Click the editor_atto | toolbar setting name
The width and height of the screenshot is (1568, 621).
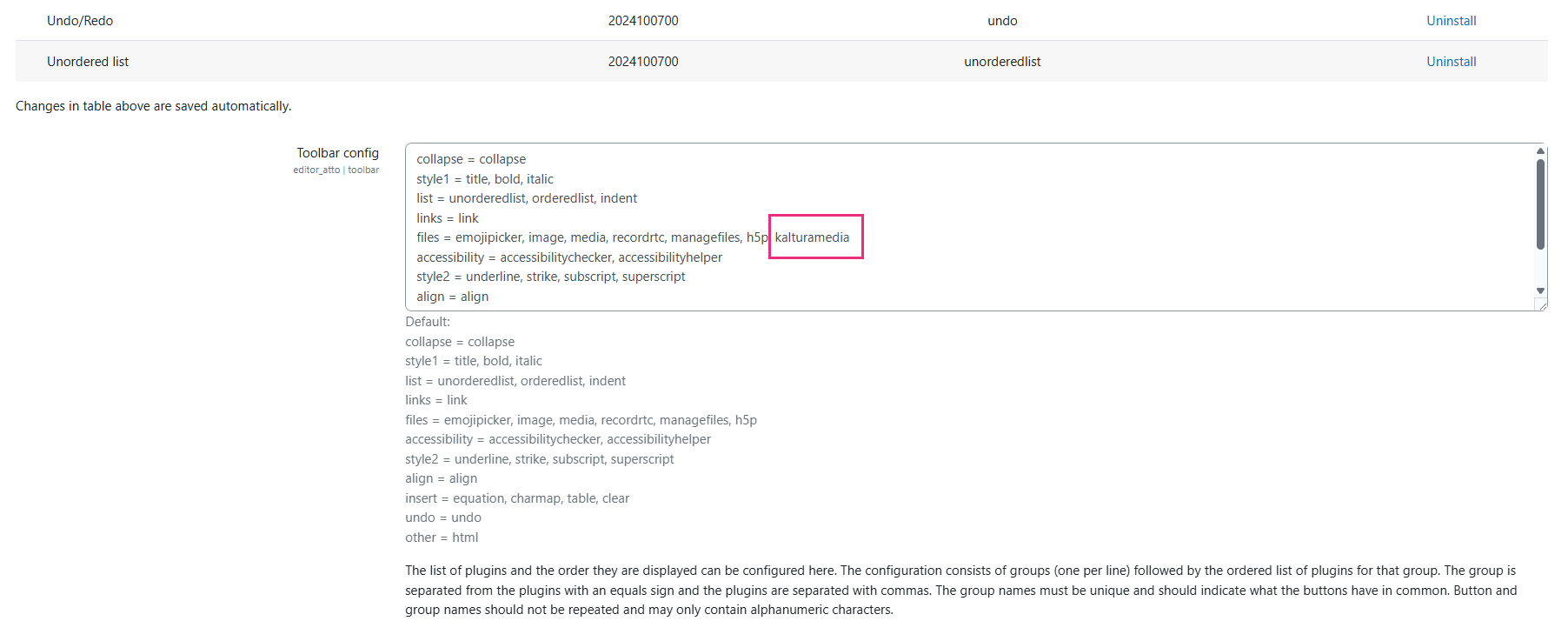(x=336, y=170)
